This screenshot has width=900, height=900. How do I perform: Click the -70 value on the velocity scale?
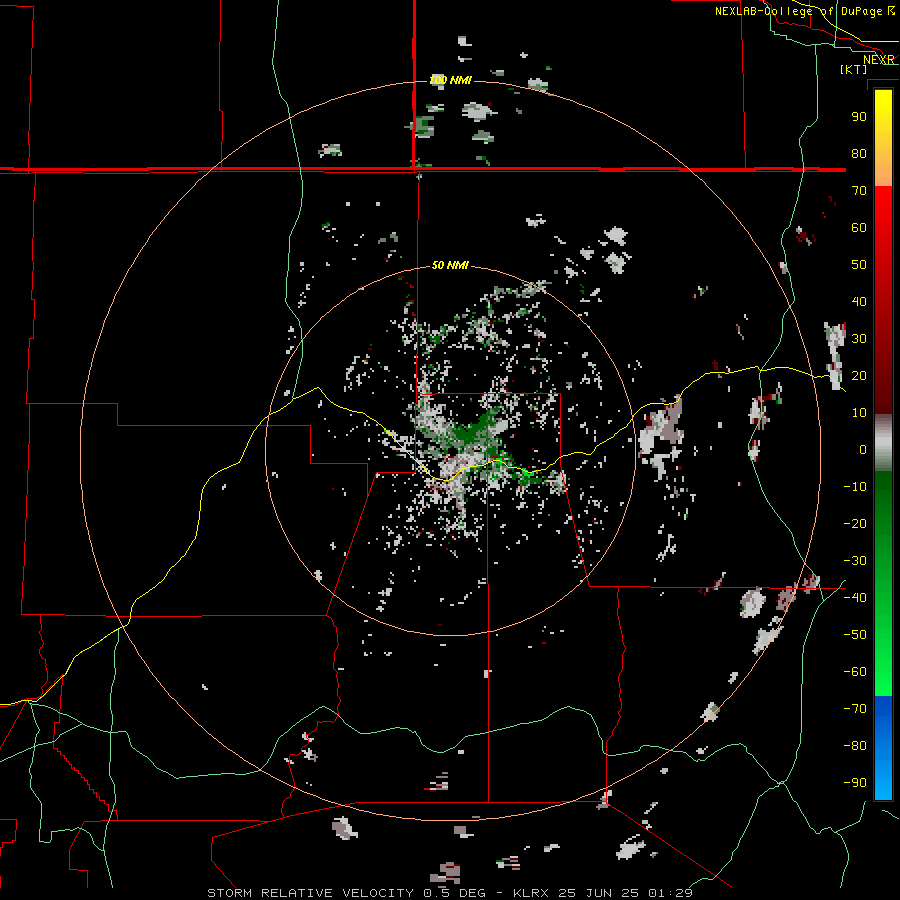click(855, 709)
